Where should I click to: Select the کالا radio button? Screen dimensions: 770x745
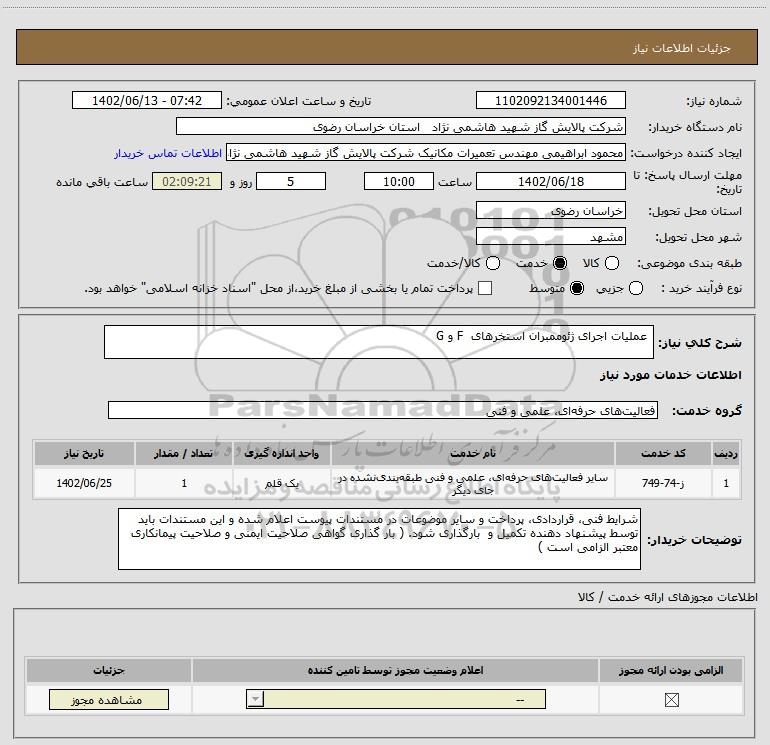pos(611,263)
